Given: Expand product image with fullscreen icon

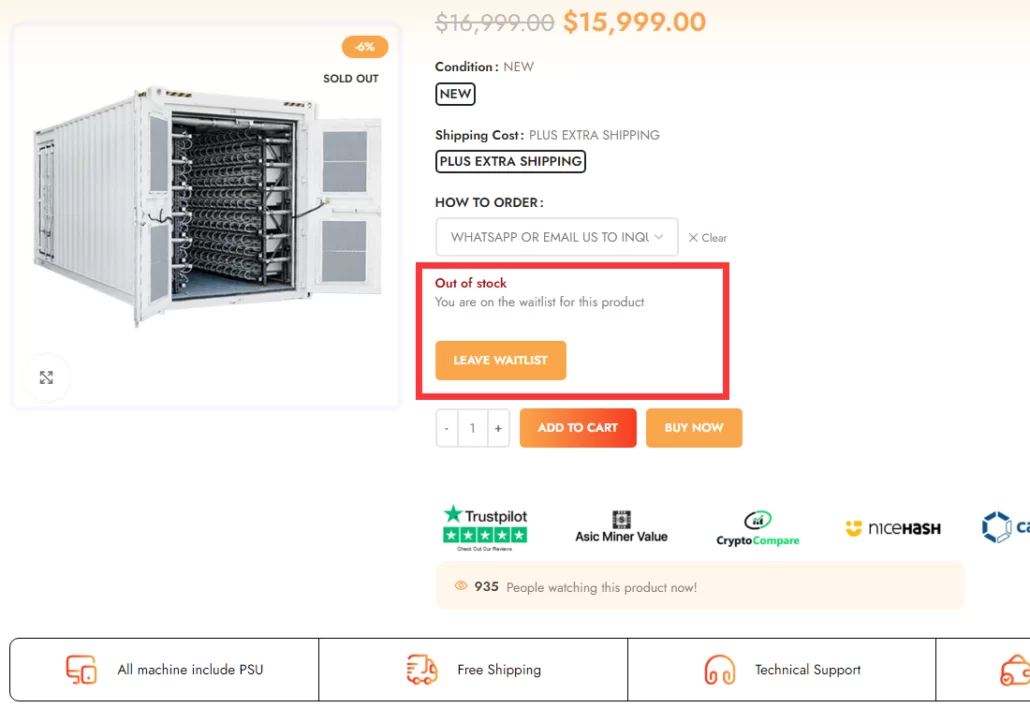Looking at the screenshot, I should 46,378.
